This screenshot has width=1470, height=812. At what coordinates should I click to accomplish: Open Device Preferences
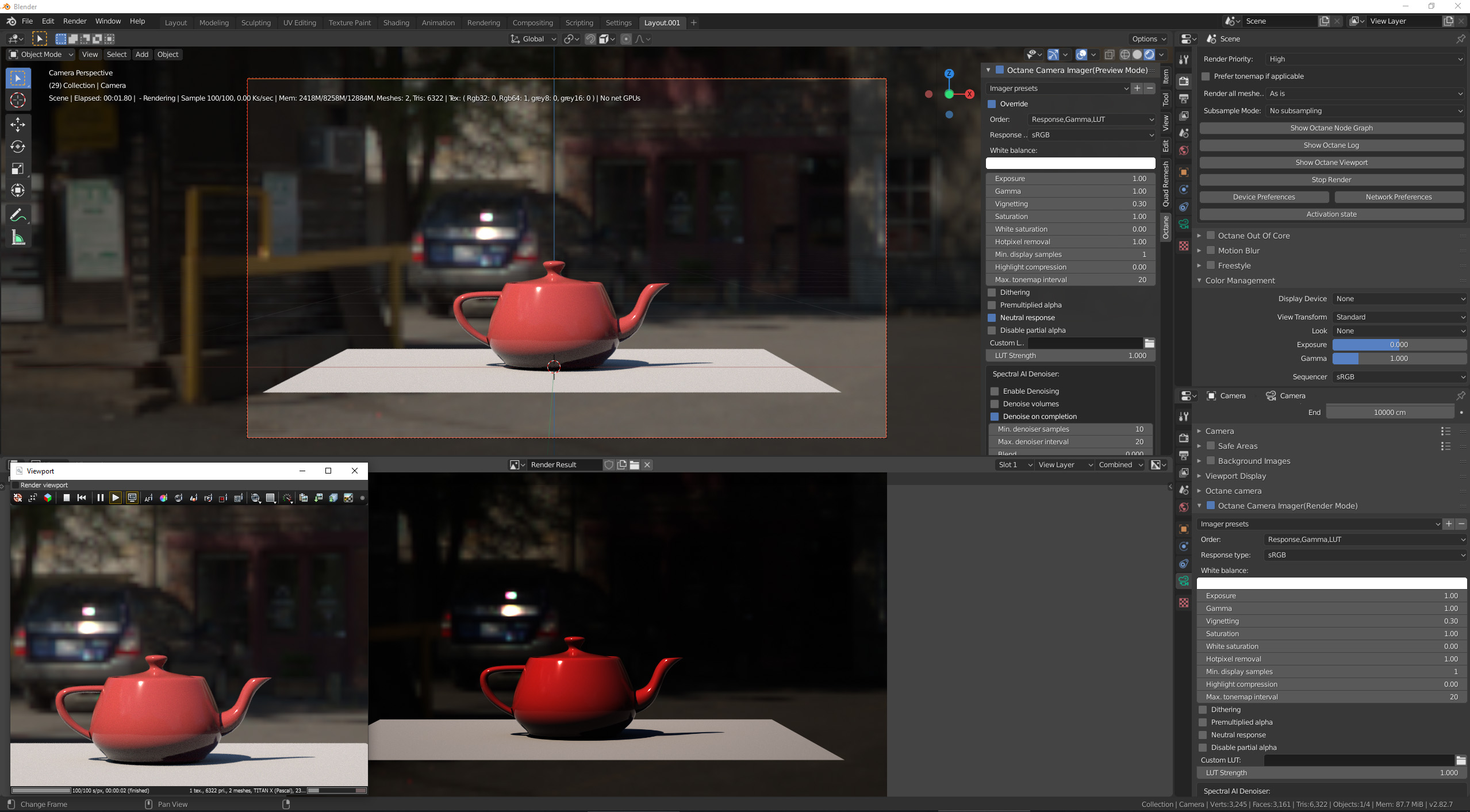(x=1264, y=197)
